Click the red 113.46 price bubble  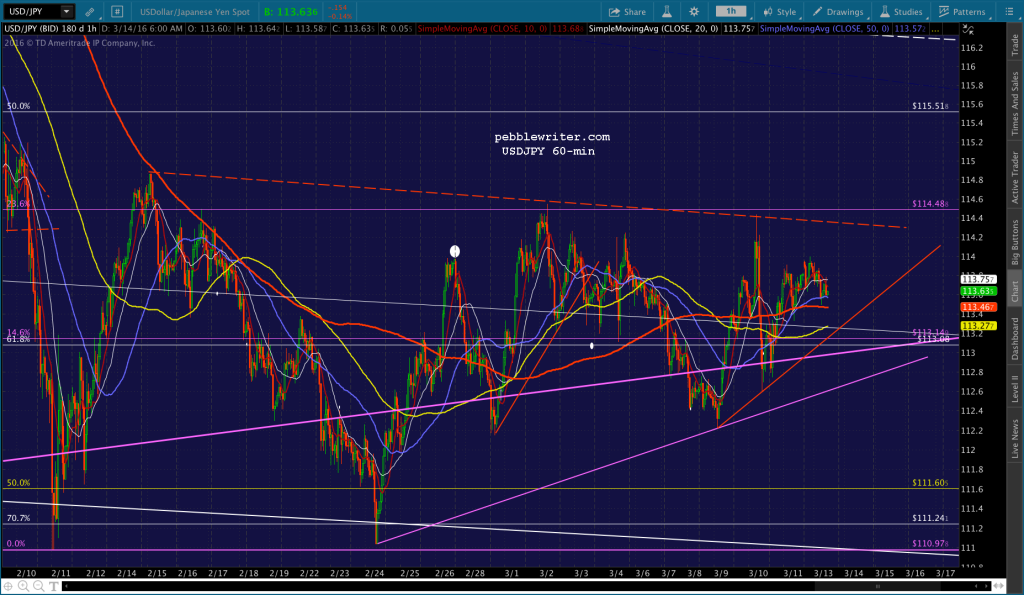(978, 307)
